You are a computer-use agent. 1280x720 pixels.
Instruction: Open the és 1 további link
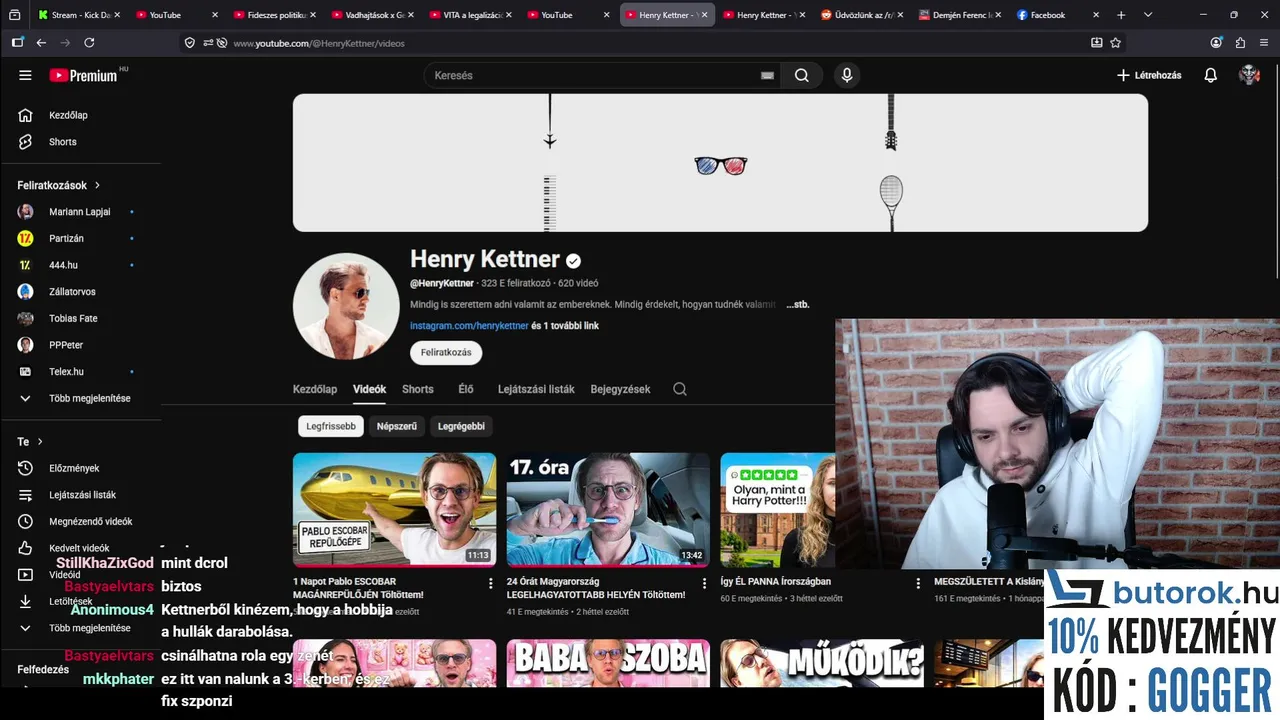click(x=565, y=326)
